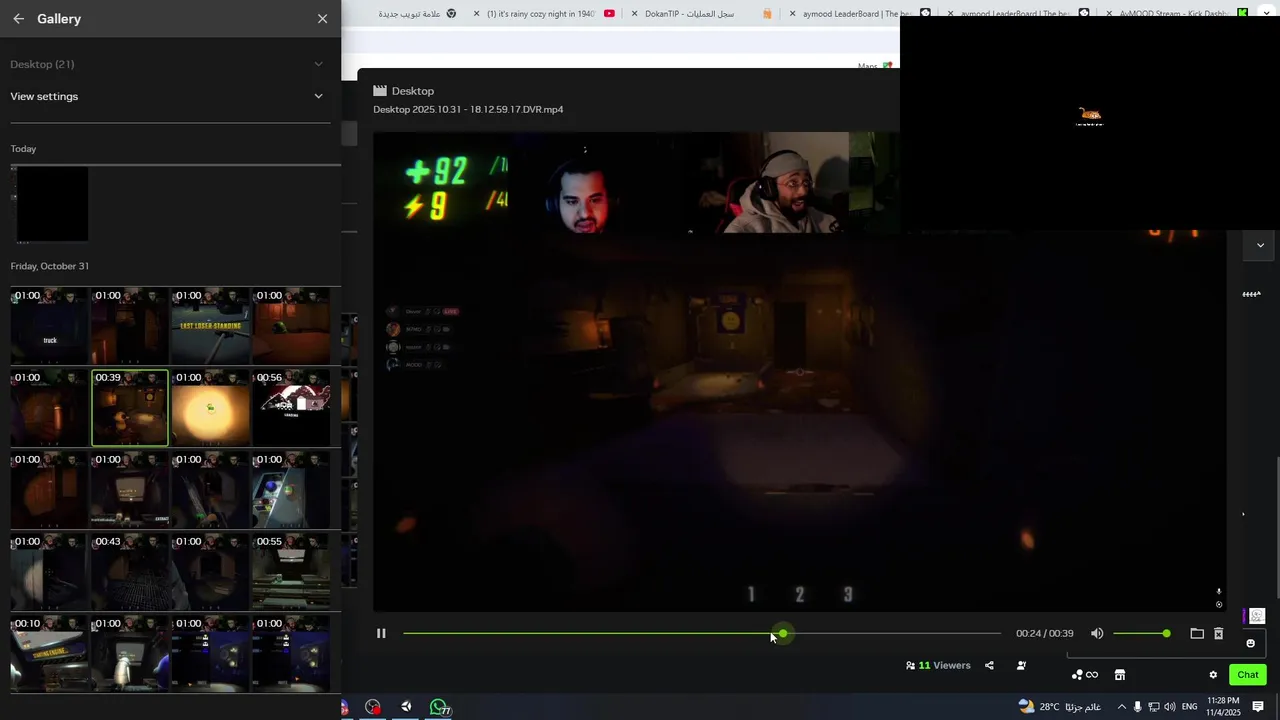
Task: Open the store shop icon
Action: 1120,675
